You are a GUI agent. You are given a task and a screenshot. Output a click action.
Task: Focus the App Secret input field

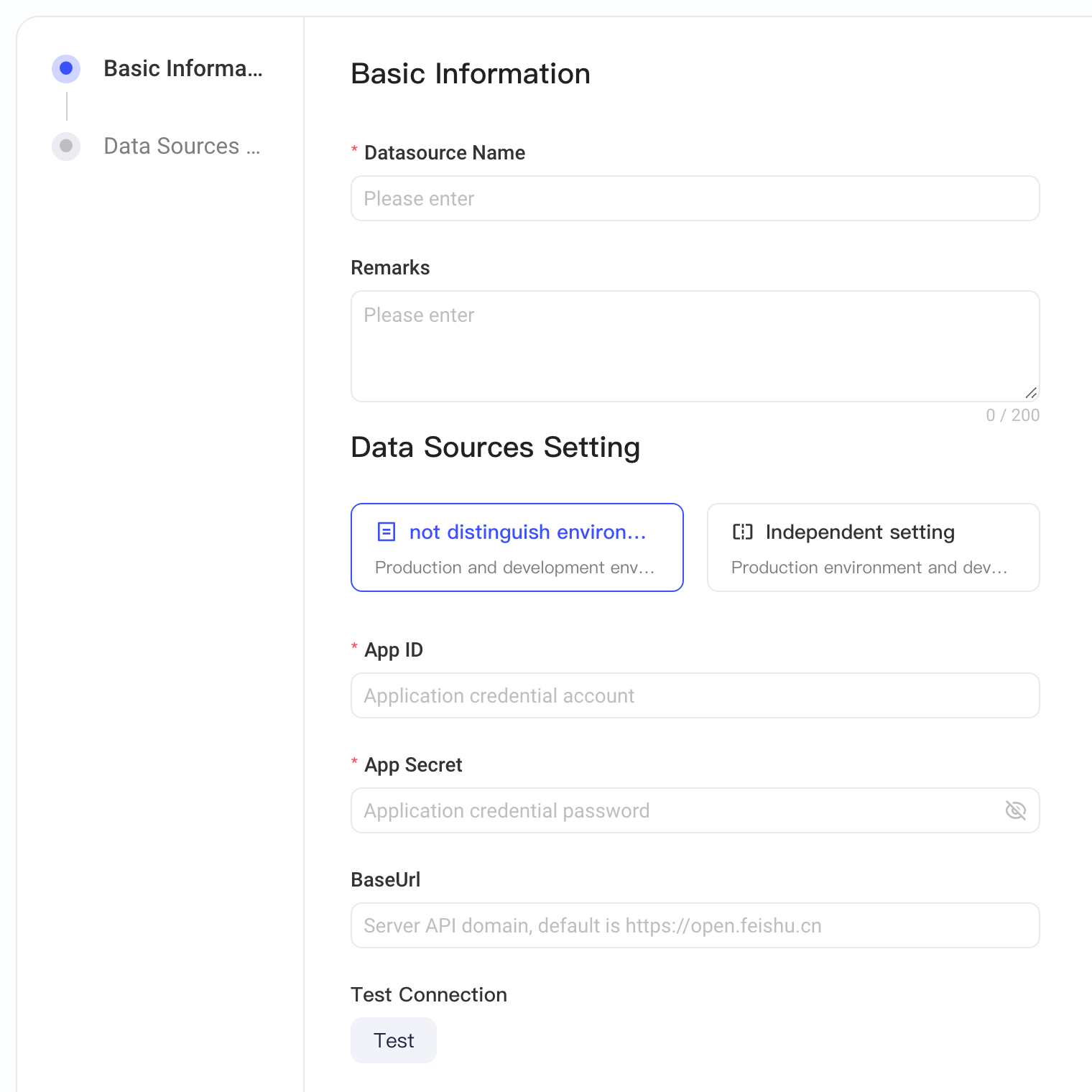pyautogui.click(x=695, y=810)
